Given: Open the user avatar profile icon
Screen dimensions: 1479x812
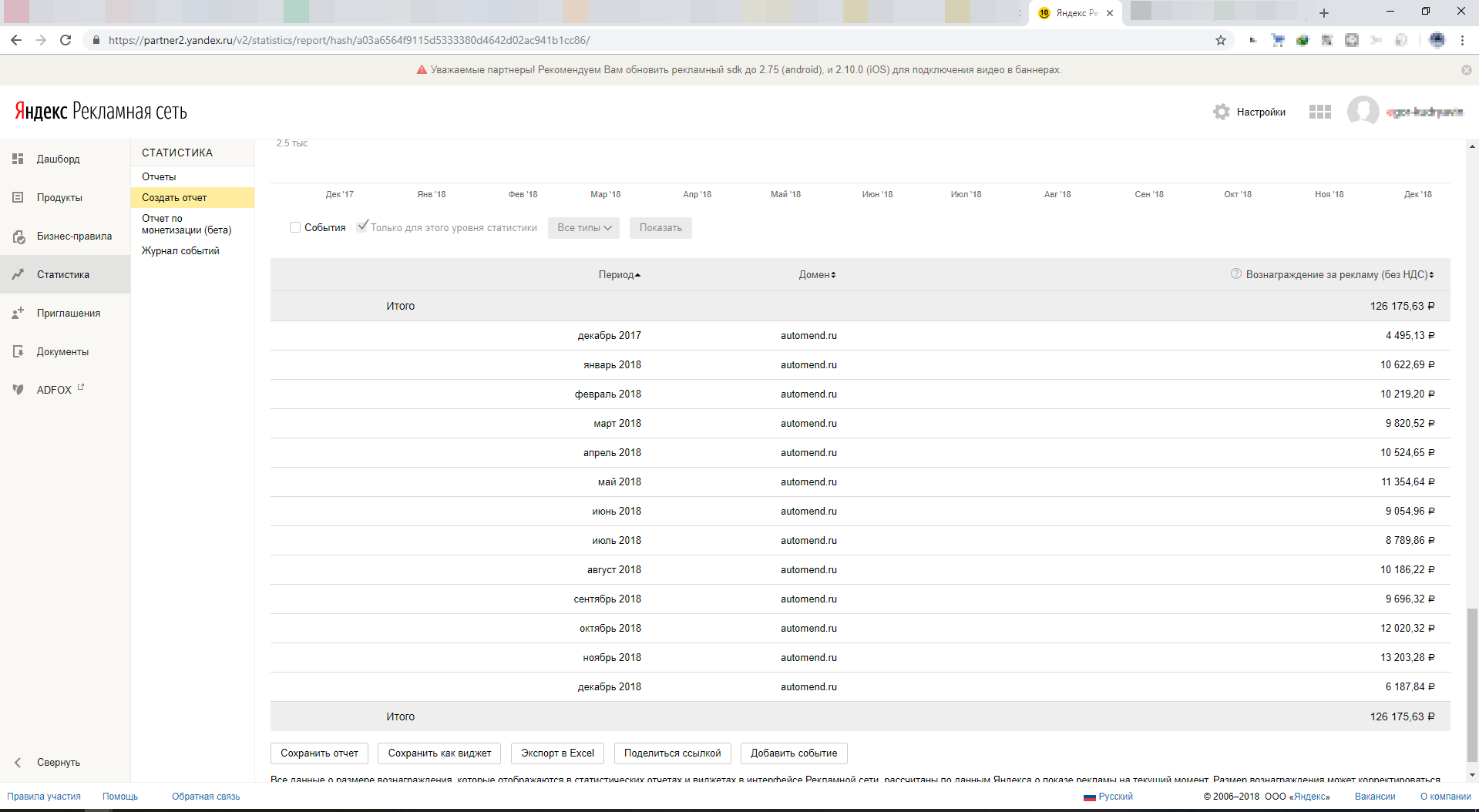Looking at the screenshot, I should point(1363,112).
